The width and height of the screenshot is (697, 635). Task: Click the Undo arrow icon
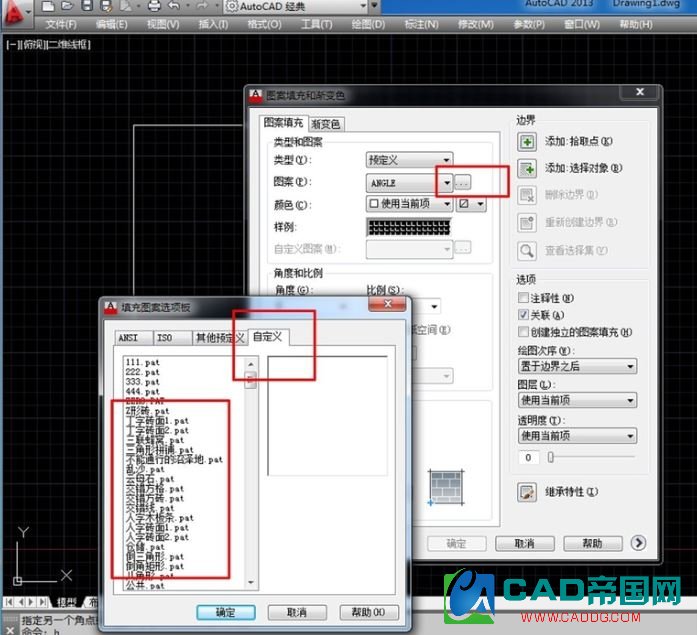coord(174,5)
